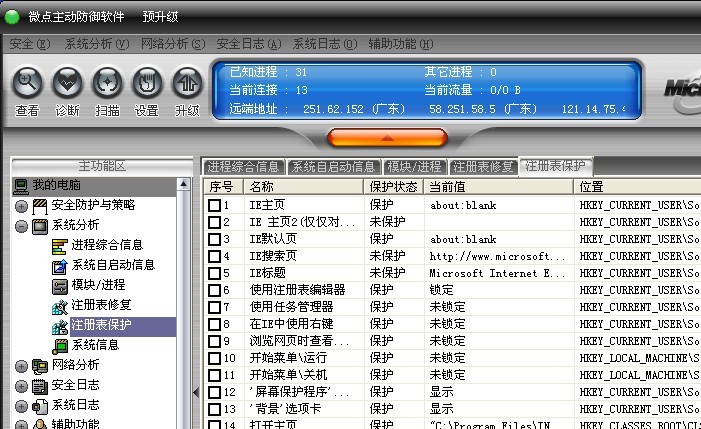Click 开始菜单\关机 entry name
The image size is (701, 429).
coord(288,375)
